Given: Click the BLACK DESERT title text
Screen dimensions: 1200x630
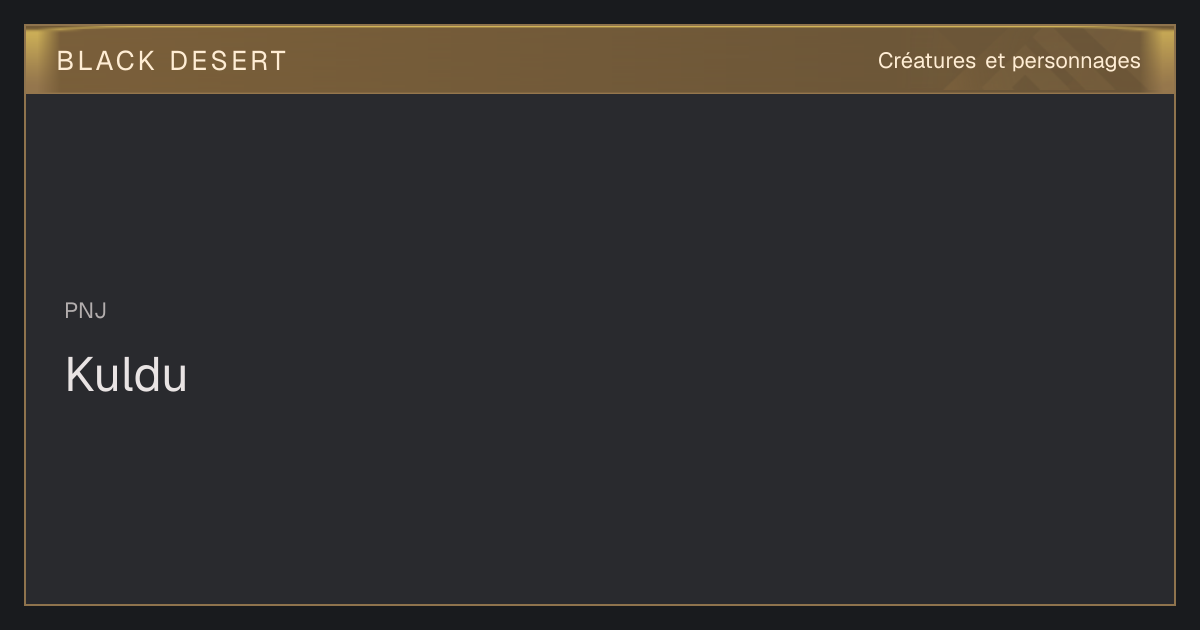Looking at the screenshot, I should [171, 61].
